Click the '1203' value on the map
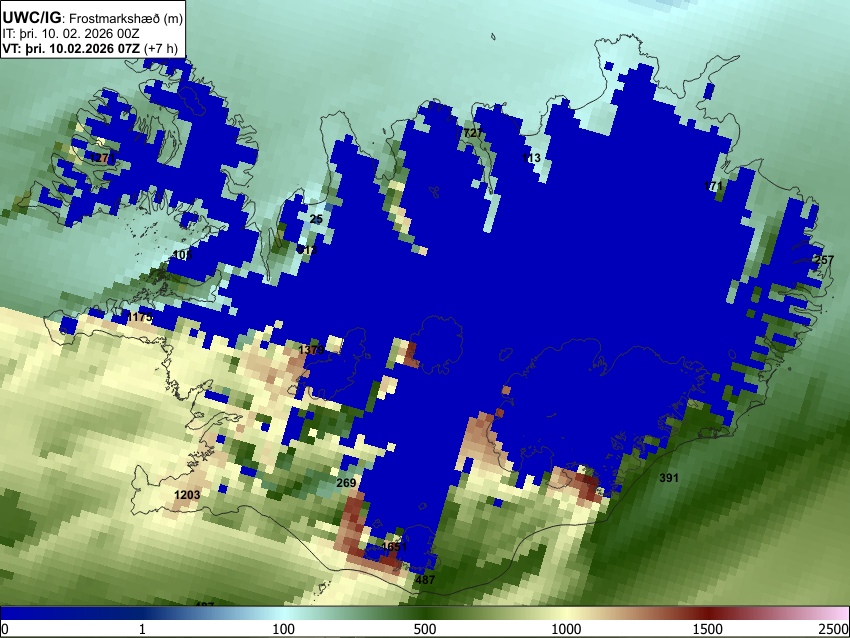 click(187, 494)
